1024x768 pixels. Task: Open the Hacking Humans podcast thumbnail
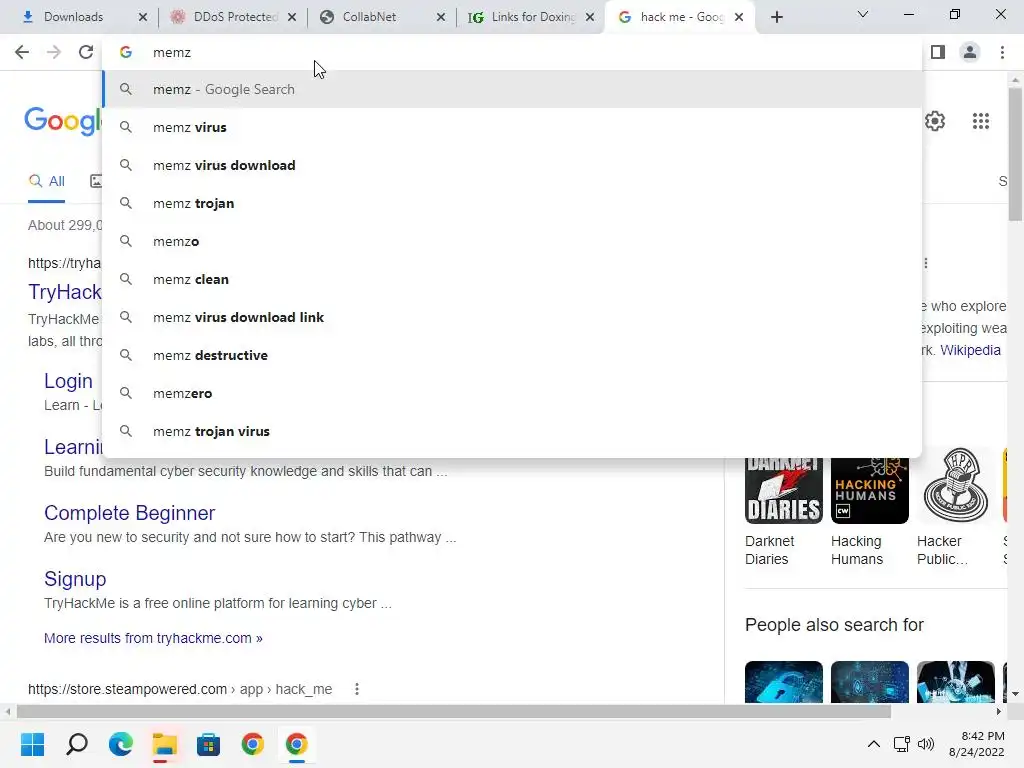[869, 489]
